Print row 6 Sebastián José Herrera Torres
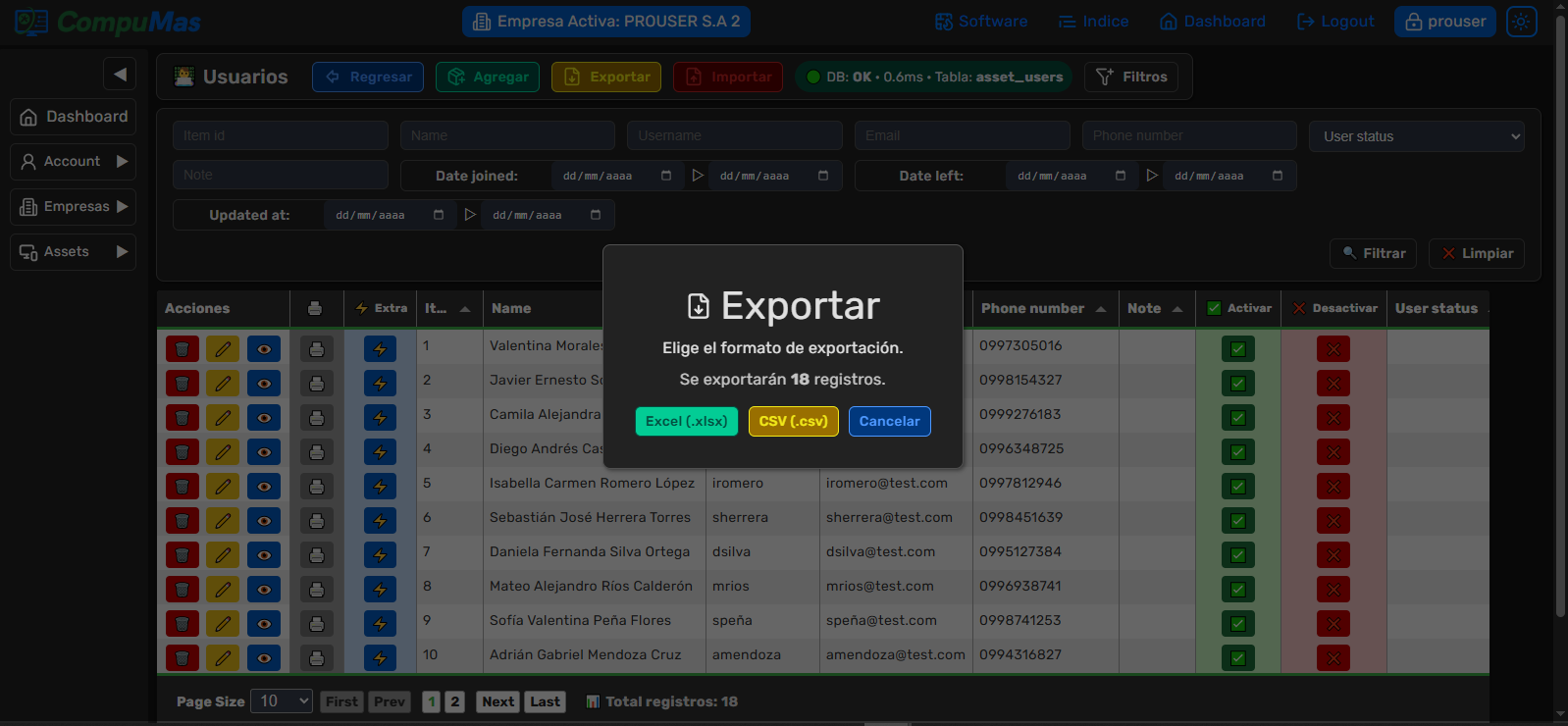 316,521
